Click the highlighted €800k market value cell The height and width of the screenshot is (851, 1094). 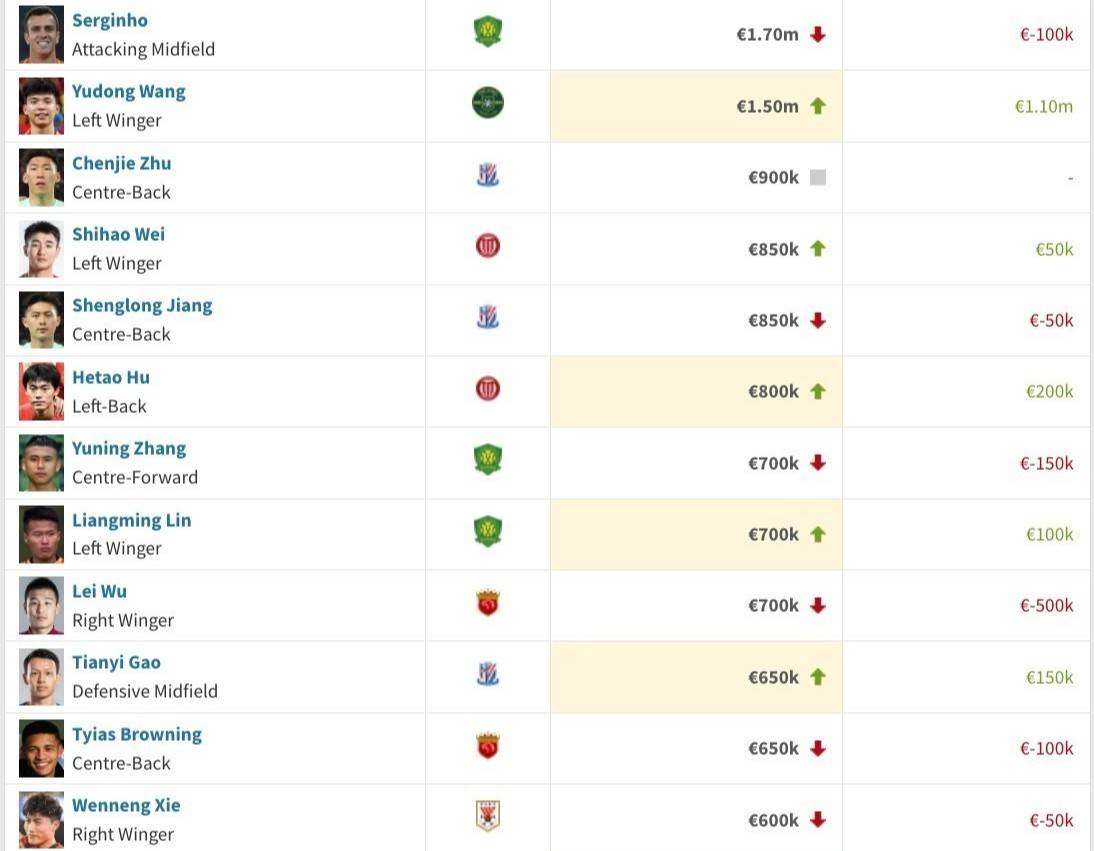pyautogui.click(x=696, y=391)
